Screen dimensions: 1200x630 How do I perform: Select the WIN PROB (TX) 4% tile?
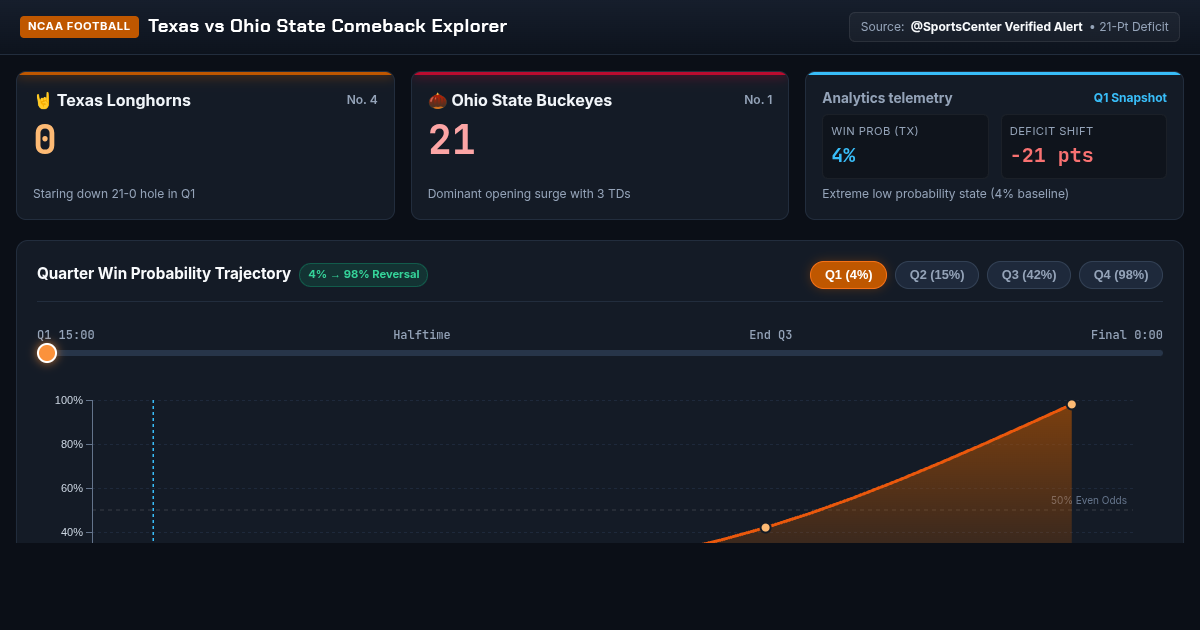pyautogui.click(x=905, y=146)
